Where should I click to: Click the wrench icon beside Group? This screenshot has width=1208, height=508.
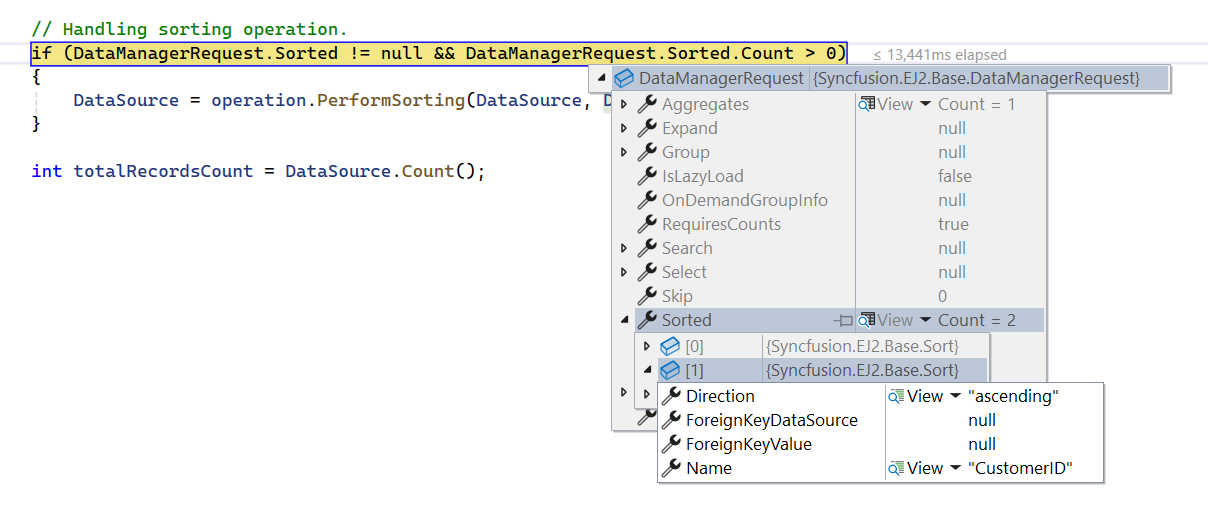point(646,152)
